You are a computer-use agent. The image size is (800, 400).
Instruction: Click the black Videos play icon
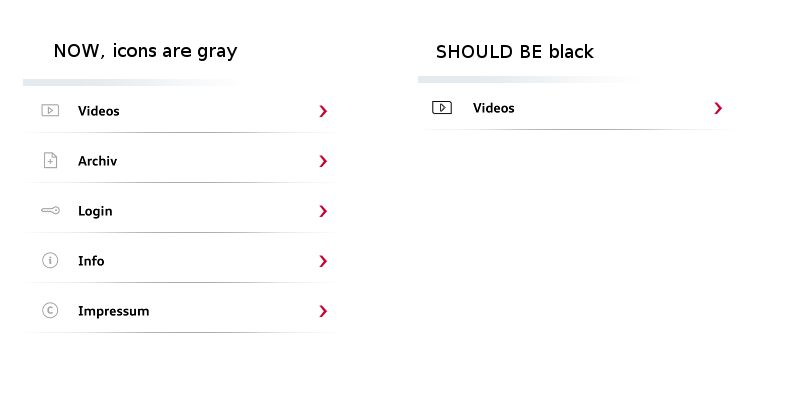pyautogui.click(x=442, y=108)
